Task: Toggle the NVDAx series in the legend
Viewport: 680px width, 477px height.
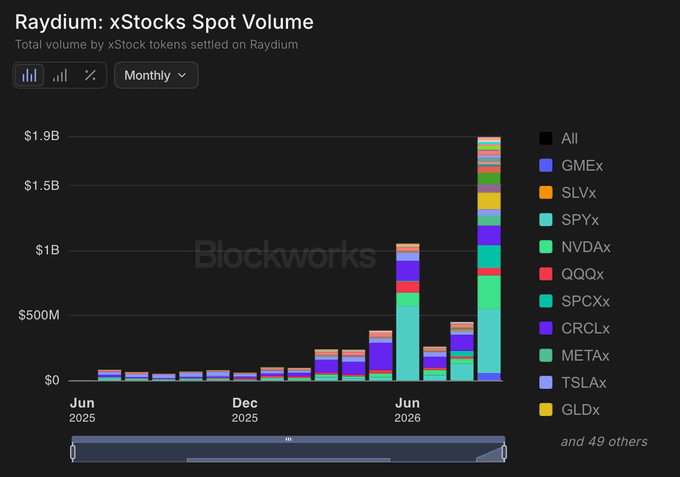Action: click(575, 247)
